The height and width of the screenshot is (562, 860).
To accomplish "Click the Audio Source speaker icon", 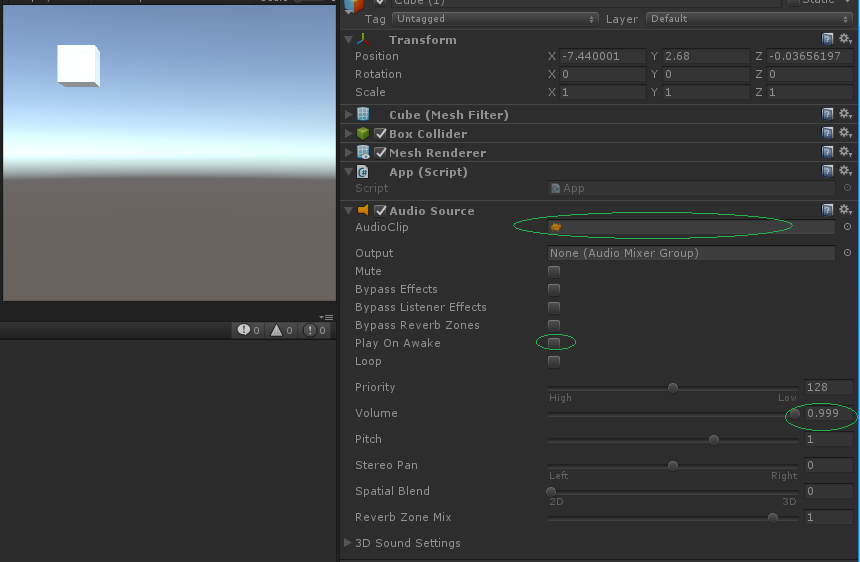I will click(363, 210).
